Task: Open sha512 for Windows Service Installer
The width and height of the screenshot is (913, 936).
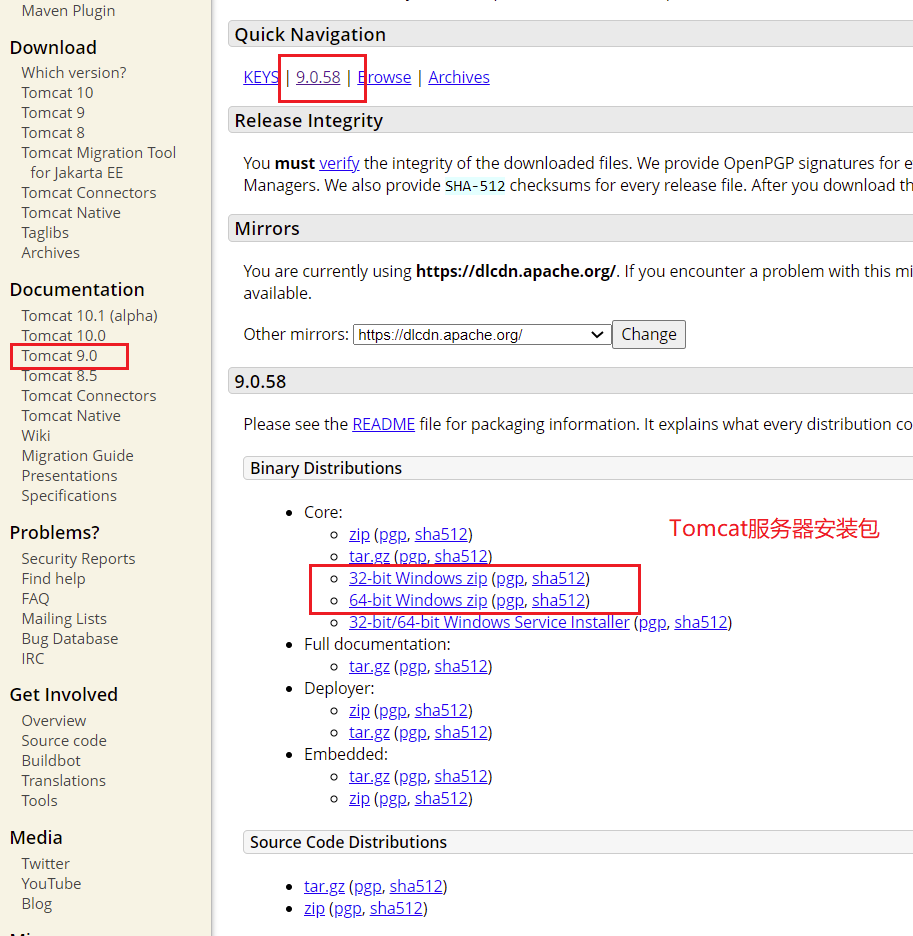Action: coord(700,623)
